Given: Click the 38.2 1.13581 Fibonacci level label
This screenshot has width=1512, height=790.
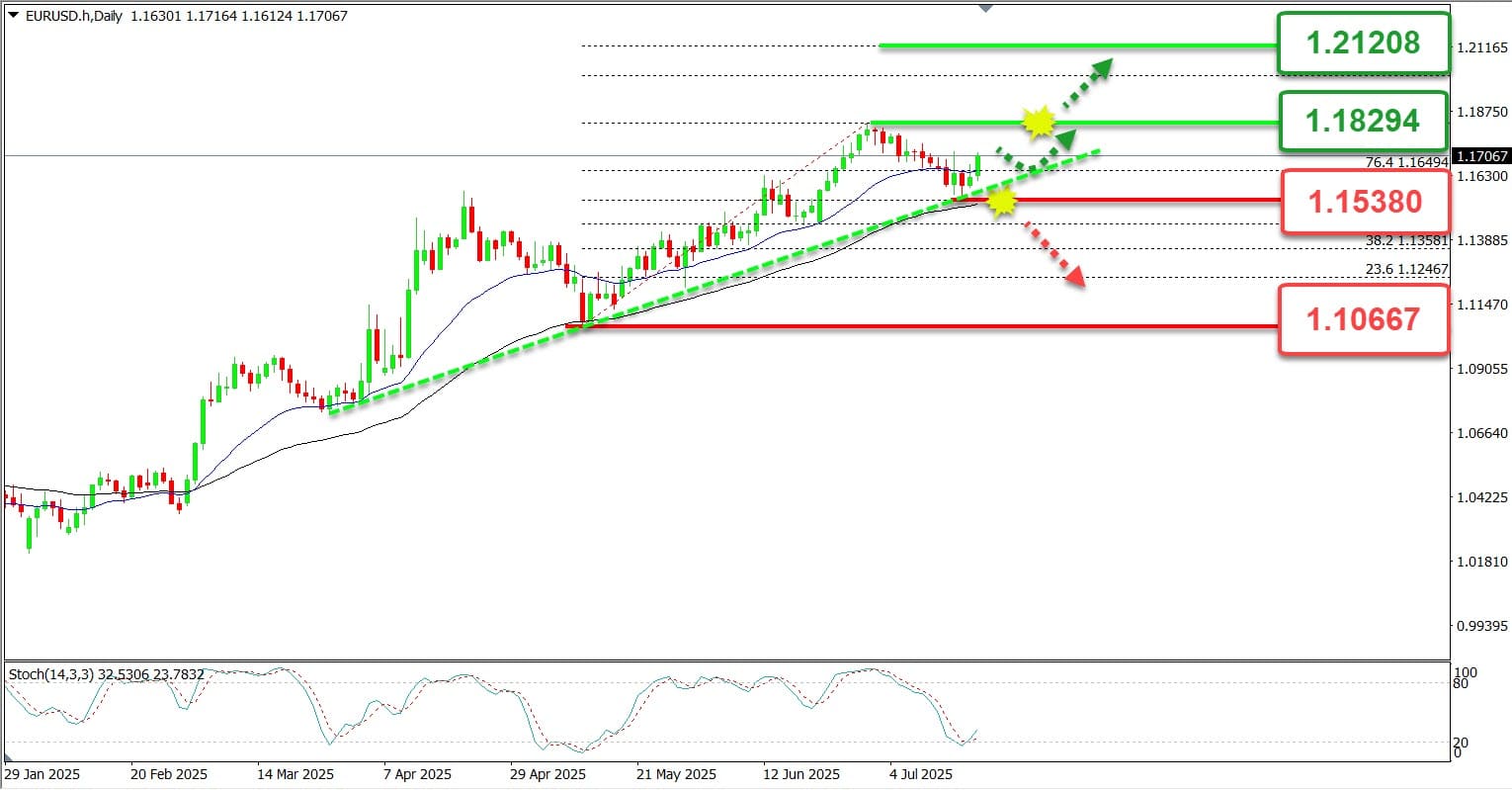Looking at the screenshot, I should point(1407,240).
